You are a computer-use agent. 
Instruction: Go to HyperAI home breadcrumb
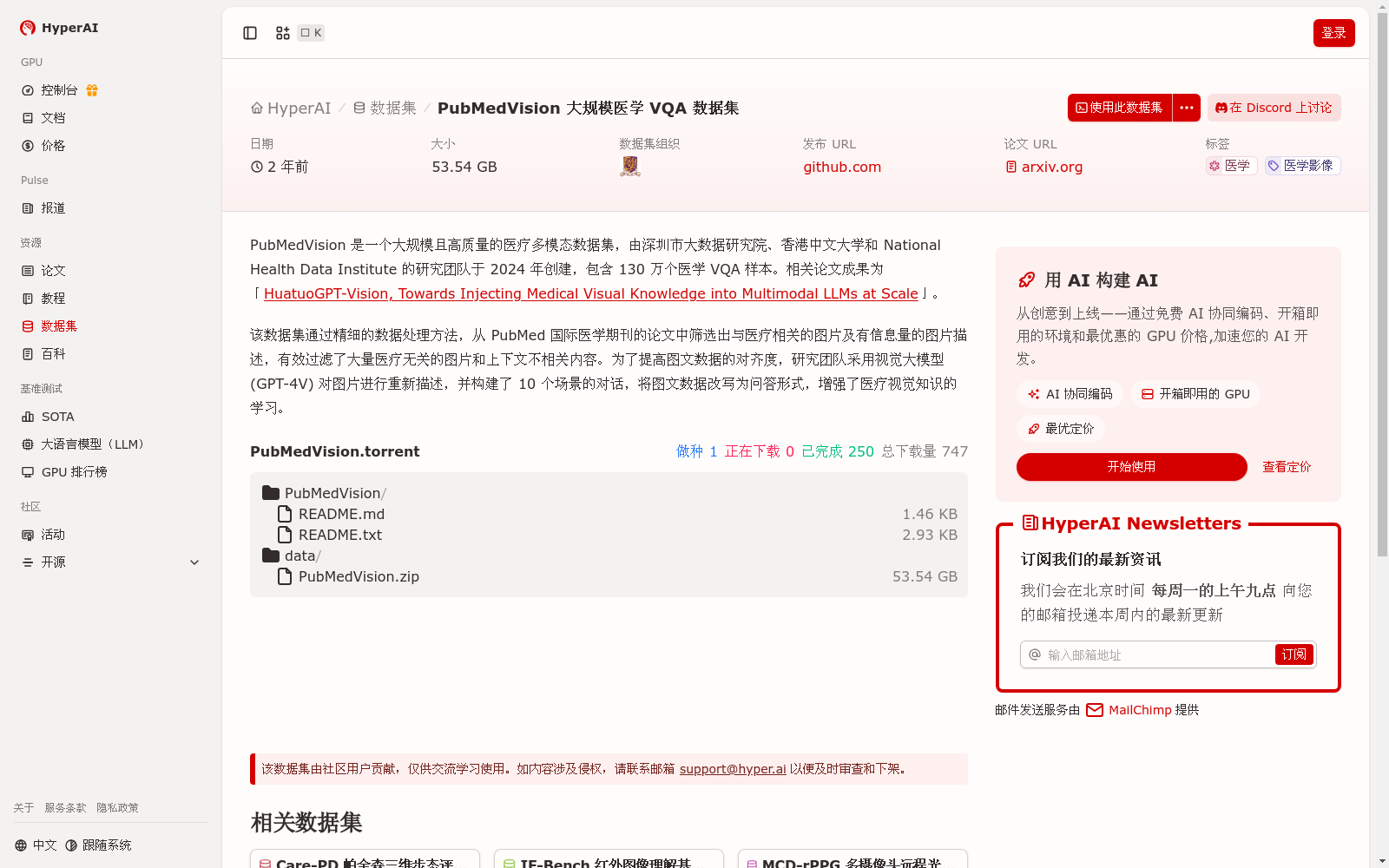pos(291,108)
